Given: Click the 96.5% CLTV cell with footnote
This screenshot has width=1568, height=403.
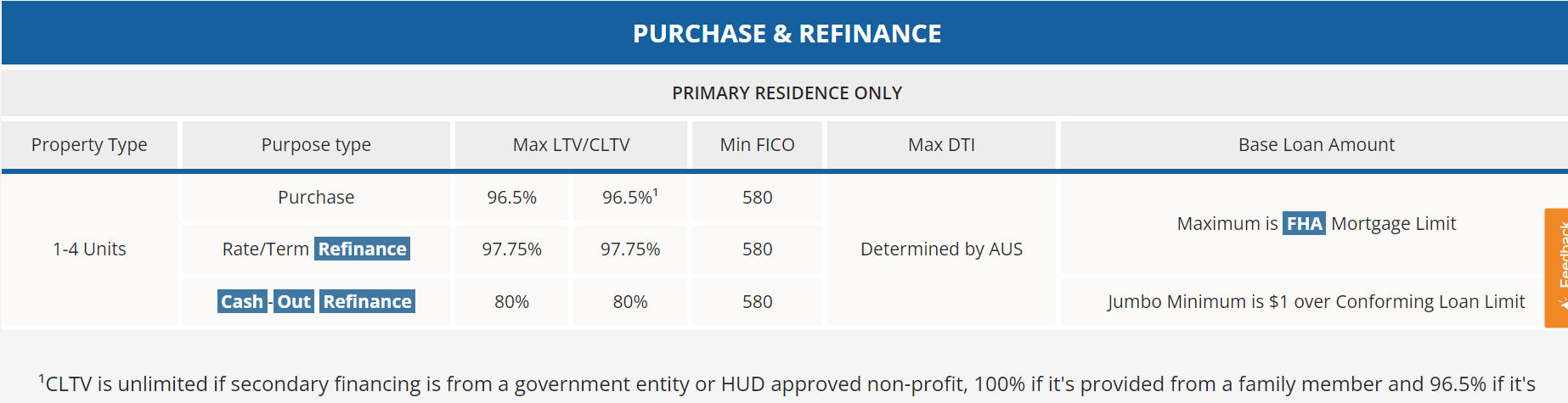Looking at the screenshot, I should click(x=630, y=198).
